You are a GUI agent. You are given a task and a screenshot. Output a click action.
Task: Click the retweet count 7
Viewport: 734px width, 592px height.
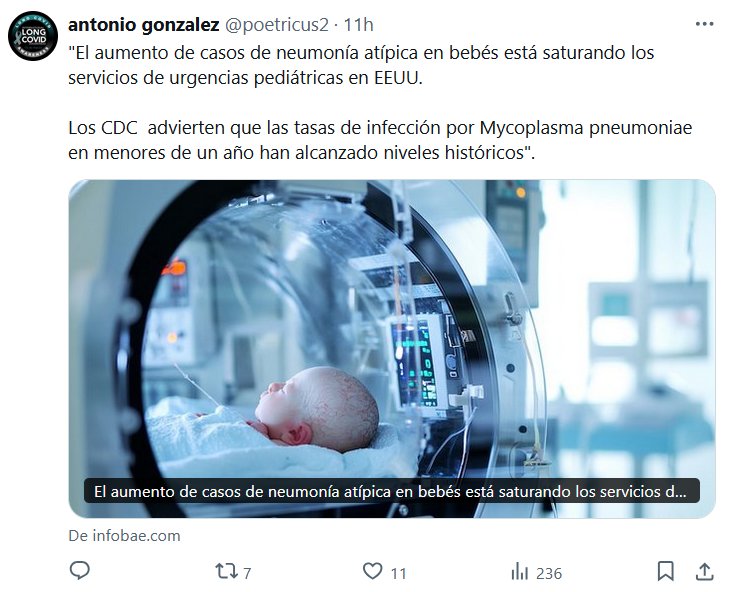[x=247, y=573]
